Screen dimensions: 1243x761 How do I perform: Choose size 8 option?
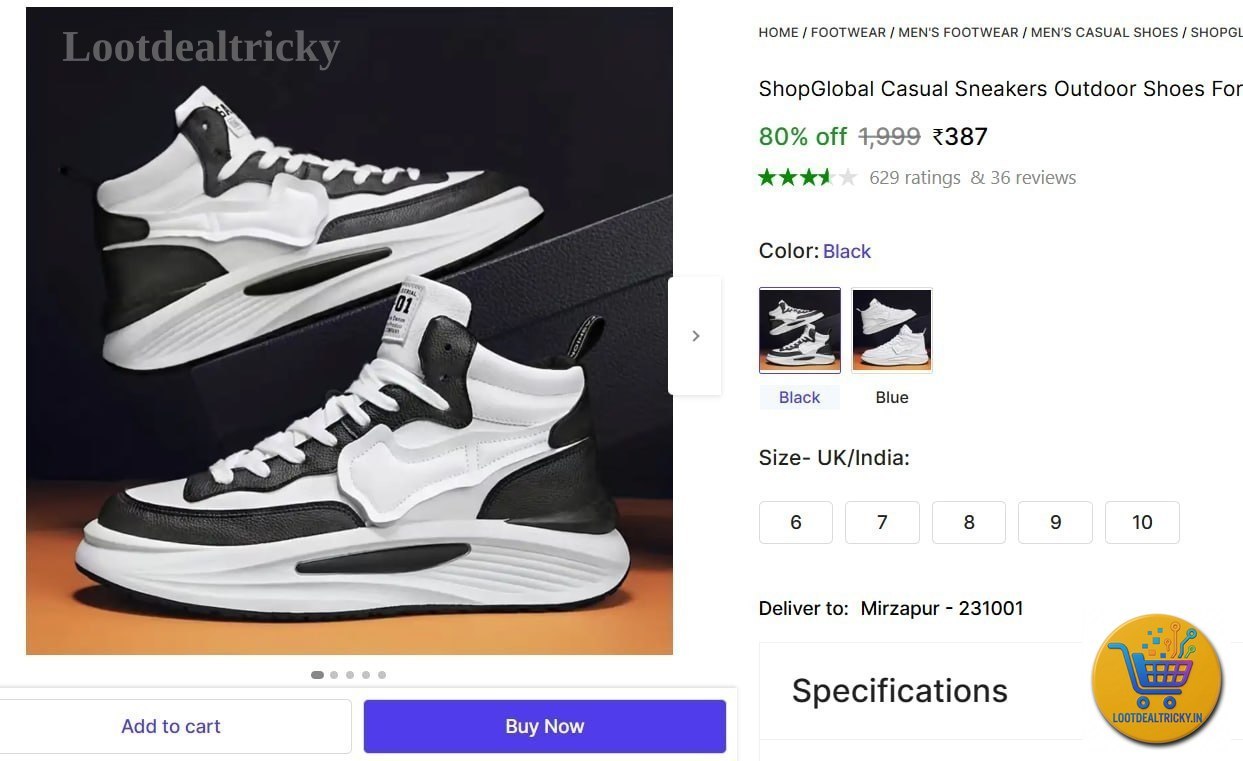[969, 522]
